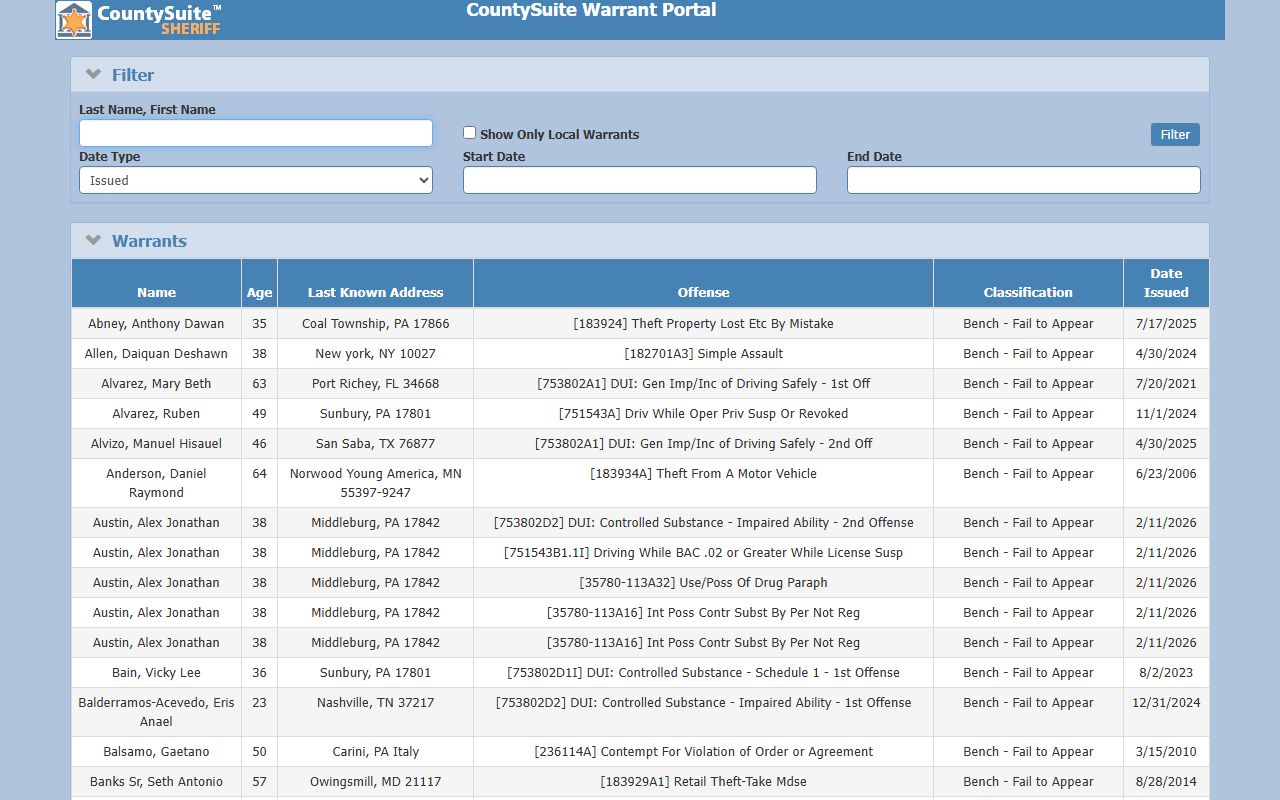Click address Sunbury in Bain, Vicky Lee row
The height and width of the screenshot is (800, 1280).
pyautogui.click(x=375, y=672)
